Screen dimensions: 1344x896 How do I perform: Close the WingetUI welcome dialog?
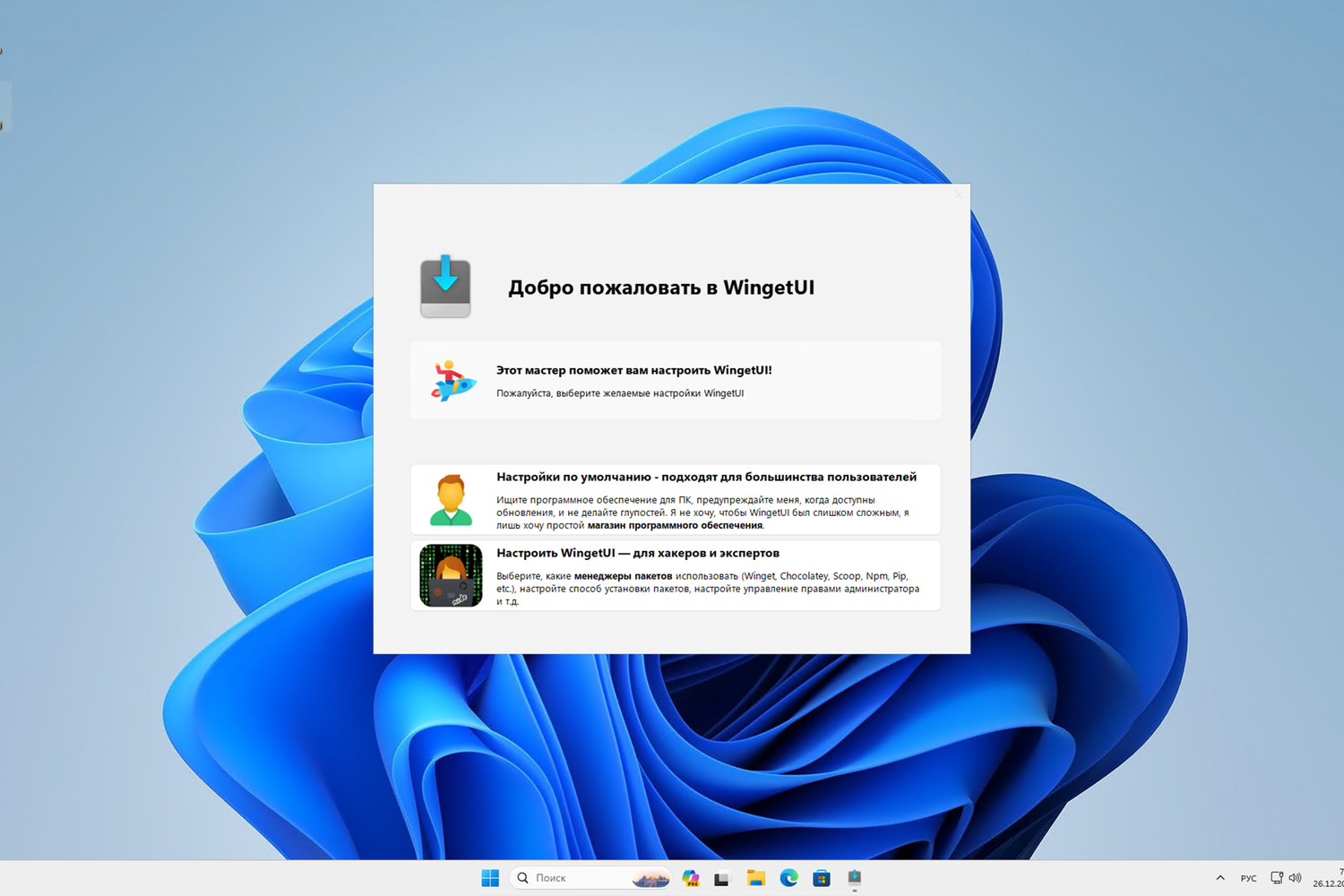coord(959,194)
